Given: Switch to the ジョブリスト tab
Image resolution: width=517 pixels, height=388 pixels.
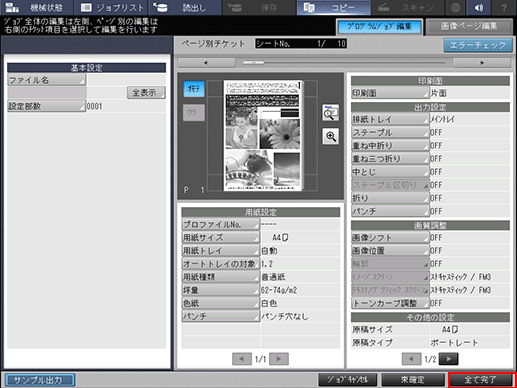Looking at the screenshot, I should pos(111,7).
